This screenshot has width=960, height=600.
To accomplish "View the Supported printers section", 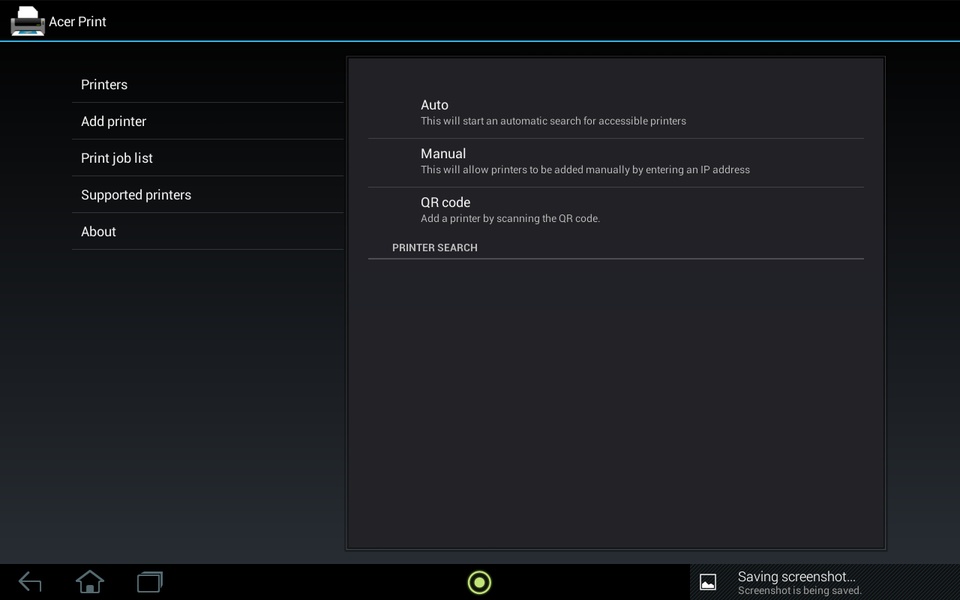I will click(x=208, y=195).
